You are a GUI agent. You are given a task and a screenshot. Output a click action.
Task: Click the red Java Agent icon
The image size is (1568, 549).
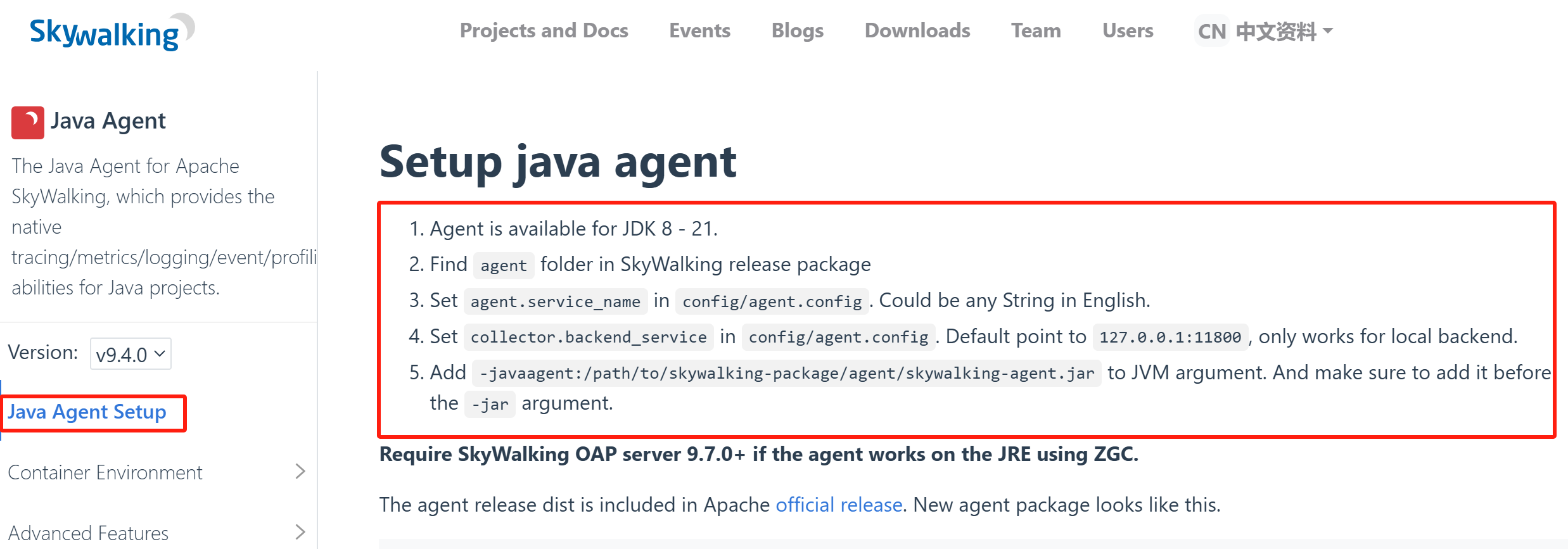click(x=28, y=122)
